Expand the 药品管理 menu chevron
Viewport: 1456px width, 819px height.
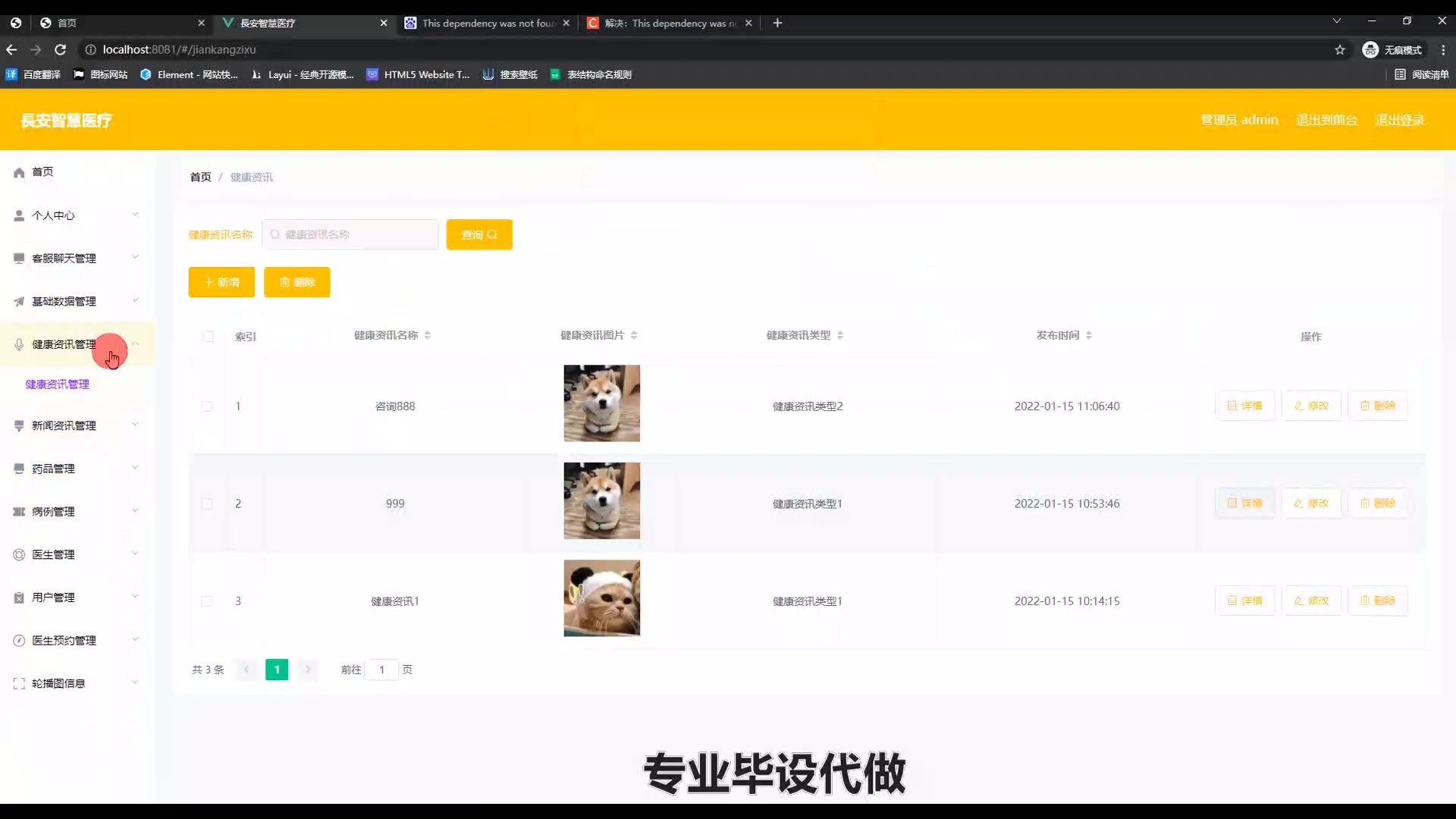pos(135,468)
